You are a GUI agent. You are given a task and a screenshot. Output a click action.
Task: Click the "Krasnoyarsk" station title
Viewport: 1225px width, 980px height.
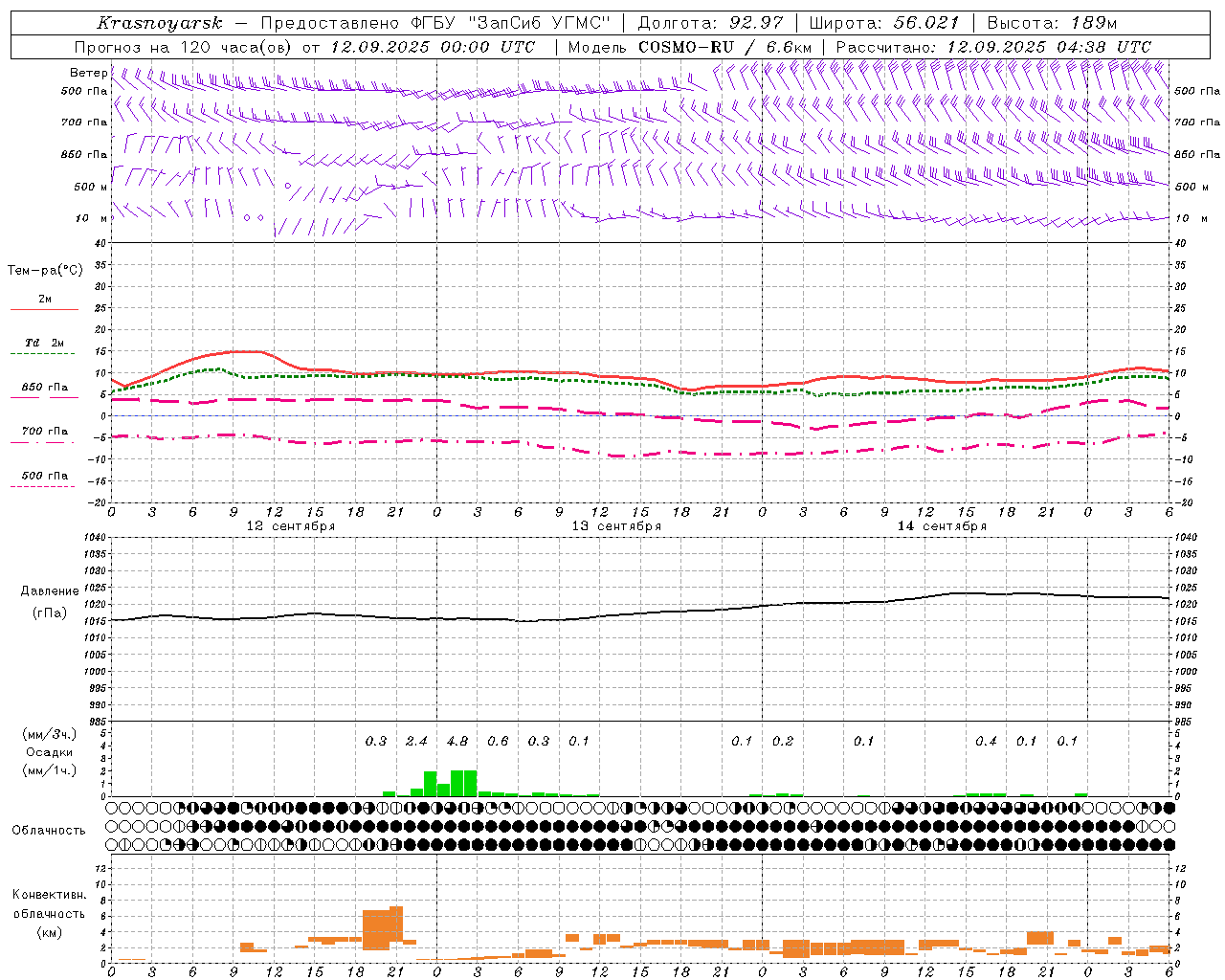160,23
